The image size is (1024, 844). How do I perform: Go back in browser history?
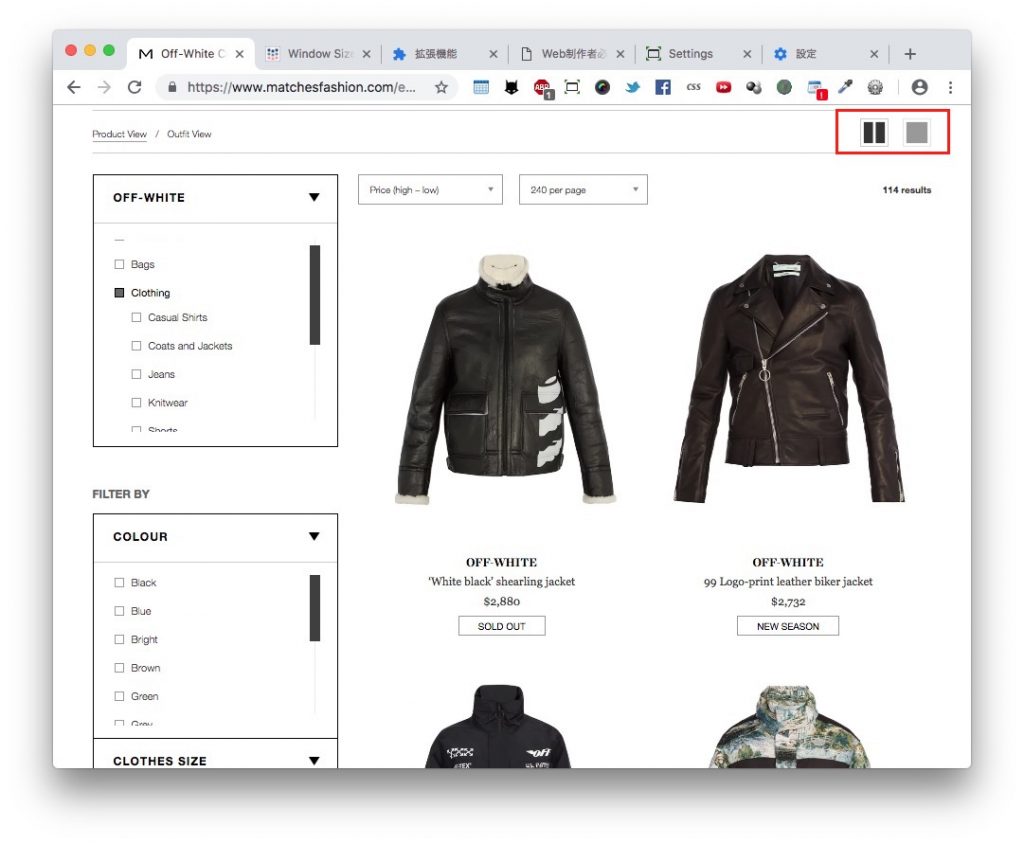(x=74, y=87)
